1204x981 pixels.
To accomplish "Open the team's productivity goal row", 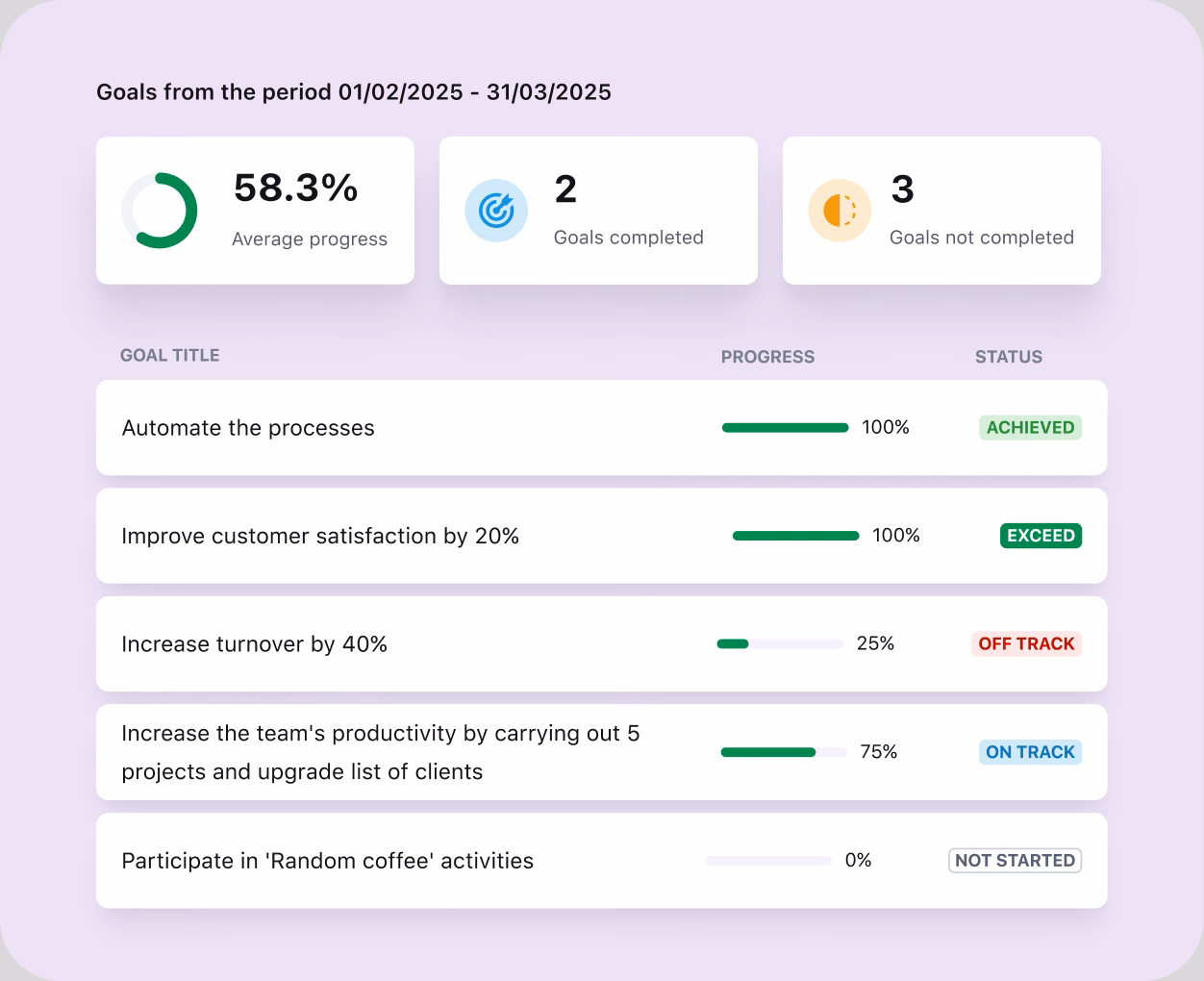I will point(380,752).
